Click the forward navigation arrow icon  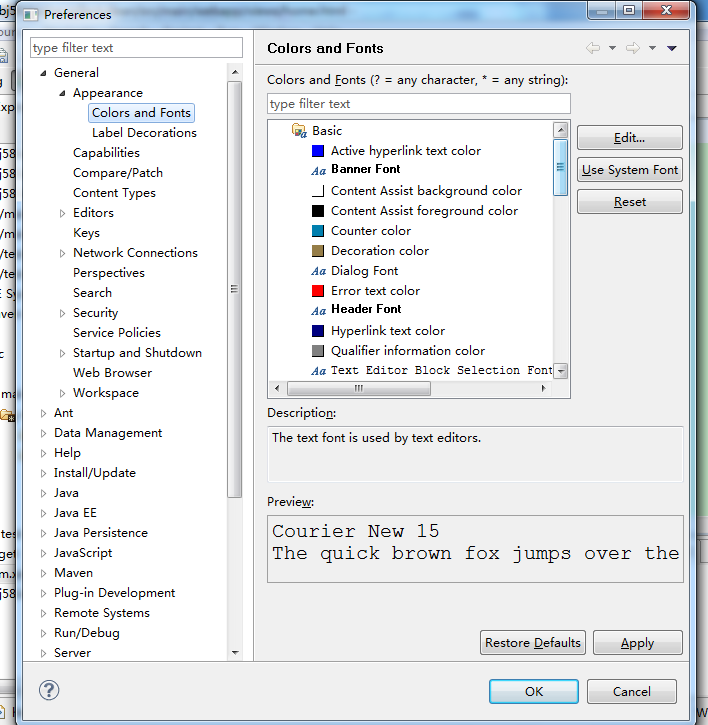point(632,48)
